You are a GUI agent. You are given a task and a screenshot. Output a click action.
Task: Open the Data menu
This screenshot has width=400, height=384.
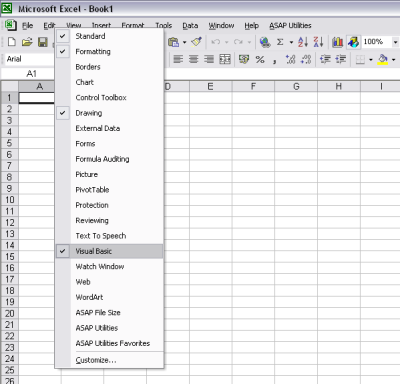(190, 25)
